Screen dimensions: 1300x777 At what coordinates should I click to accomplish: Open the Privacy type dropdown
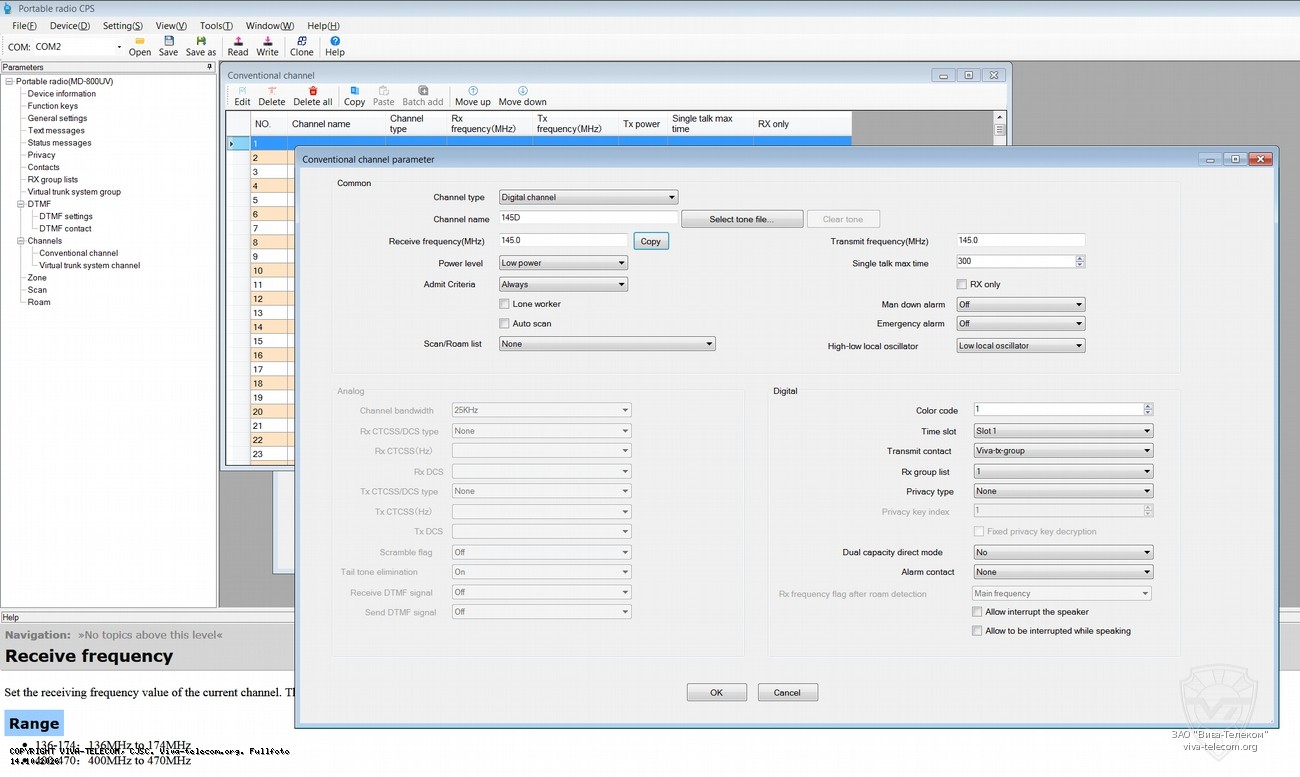coord(1063,491)
